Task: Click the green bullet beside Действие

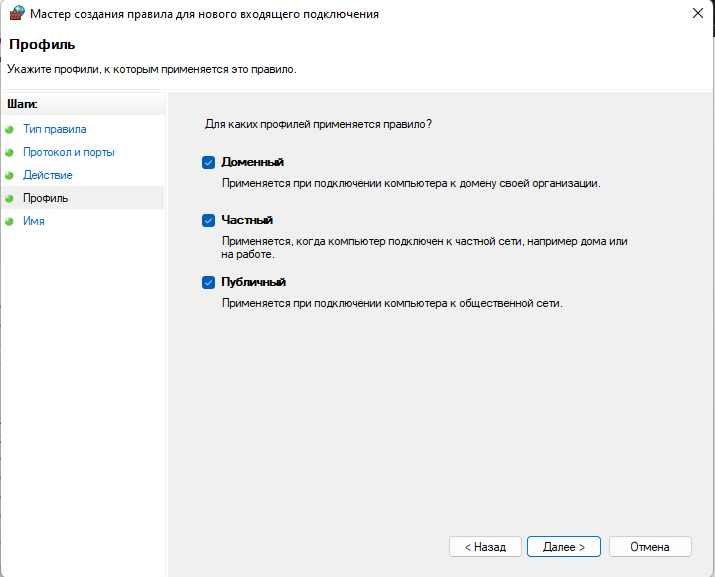Action: click(9, 175)
